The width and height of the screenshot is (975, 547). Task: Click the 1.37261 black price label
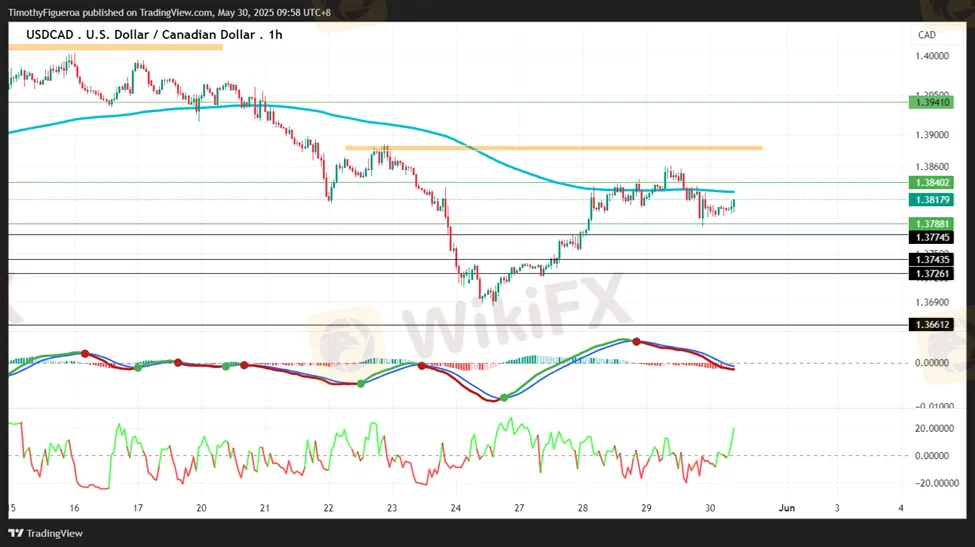pos(930,273)
